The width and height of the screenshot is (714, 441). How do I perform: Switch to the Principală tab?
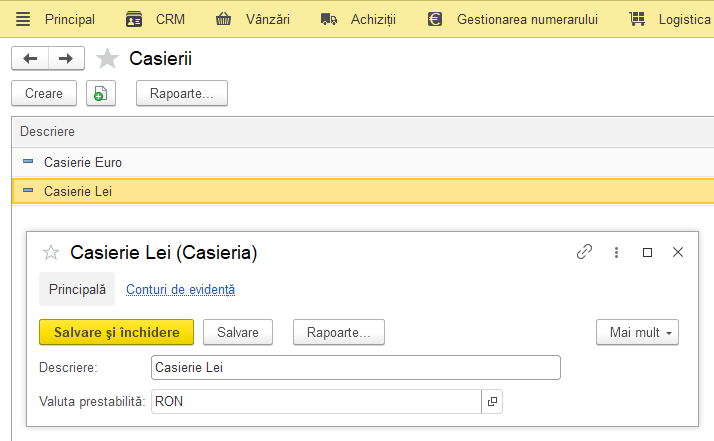click(77, 289)
